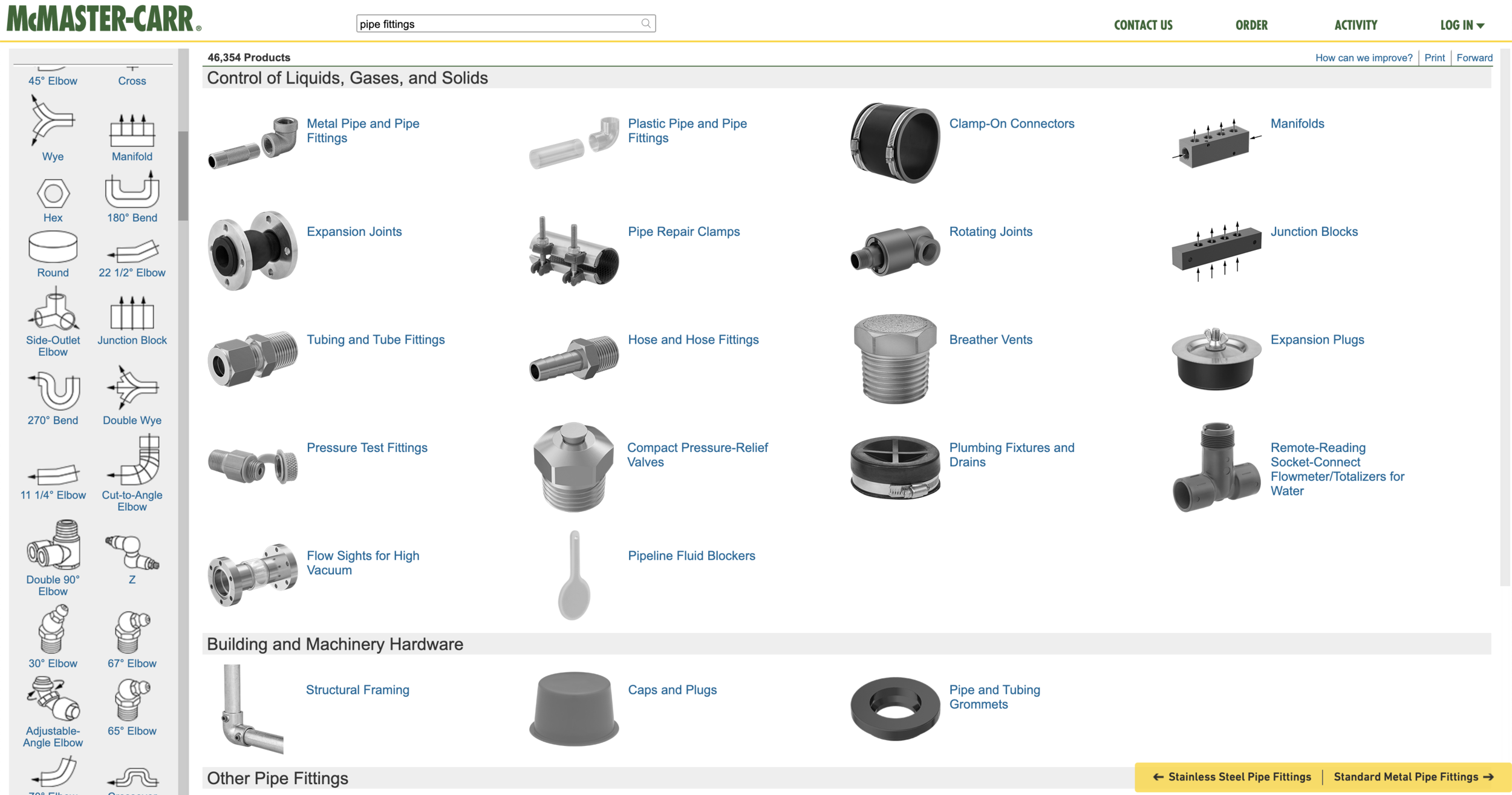Open Contact Us page

(x=1142, y=25)
